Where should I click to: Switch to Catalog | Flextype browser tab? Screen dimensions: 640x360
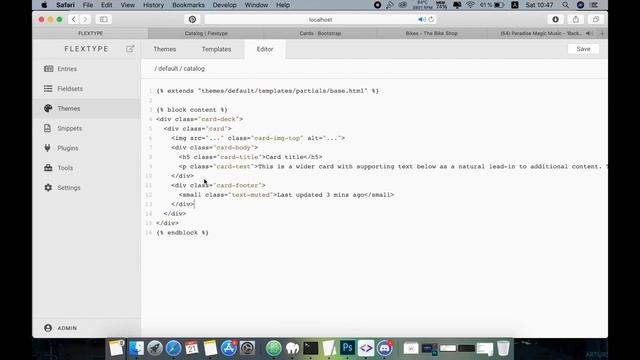pos(206,33)
